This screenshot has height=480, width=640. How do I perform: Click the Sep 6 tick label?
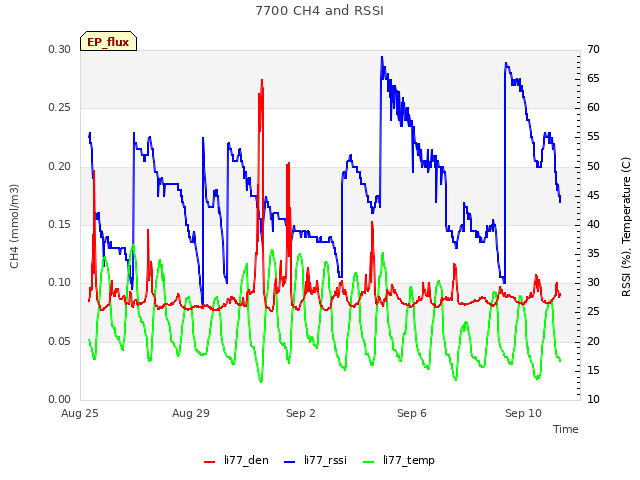(x=412, y=413)
